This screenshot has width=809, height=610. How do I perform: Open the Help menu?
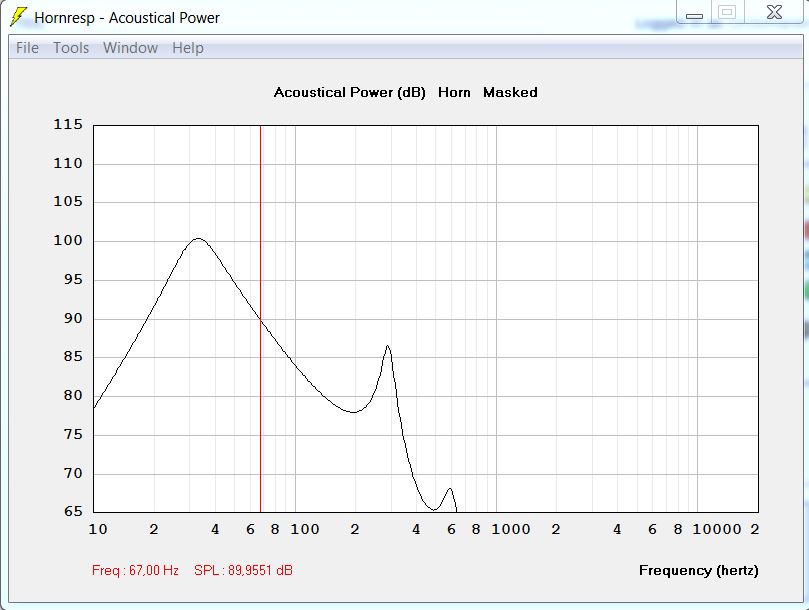(188, 48)
